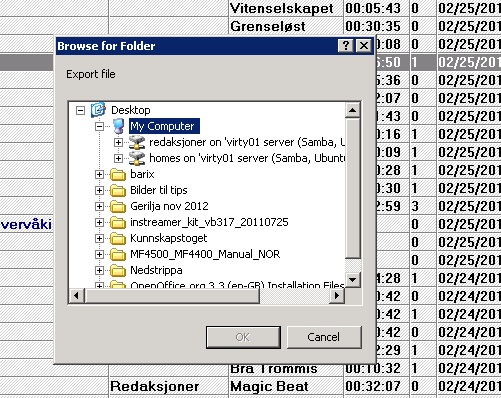
Task: Click the help question mark button
Action: point(346,46)
